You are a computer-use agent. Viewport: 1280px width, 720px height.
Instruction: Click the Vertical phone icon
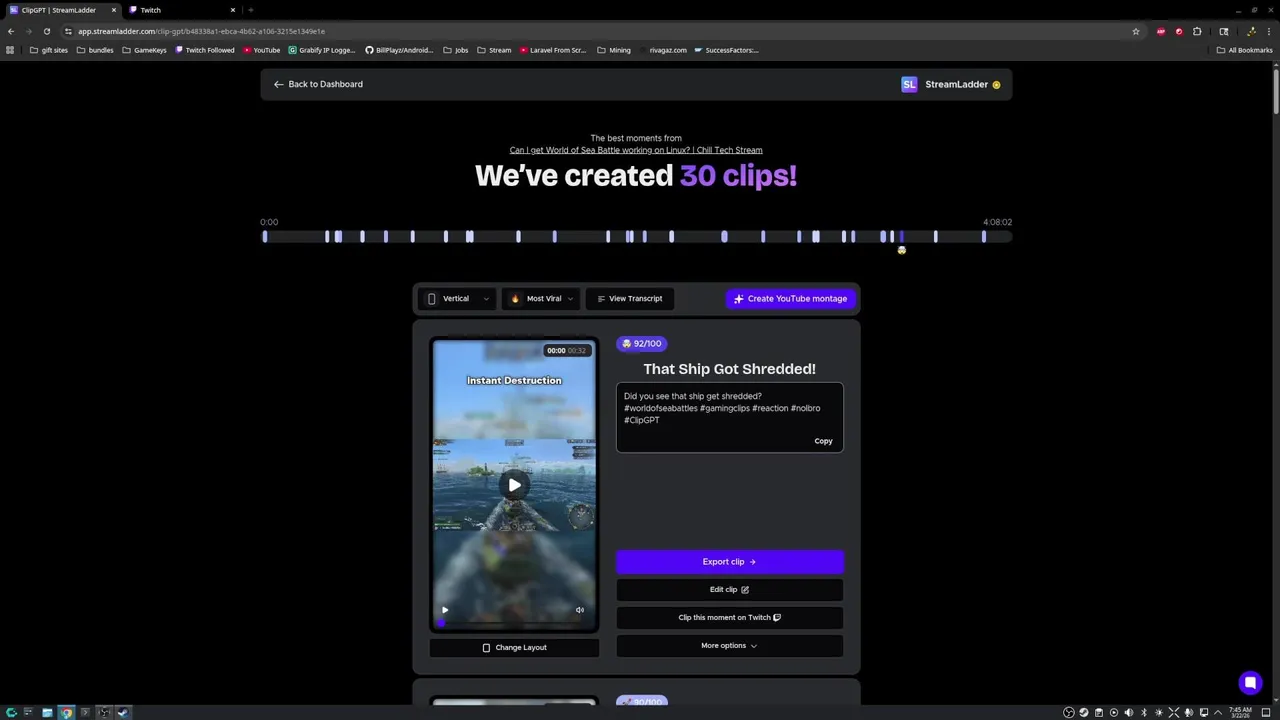coord(431,298)
